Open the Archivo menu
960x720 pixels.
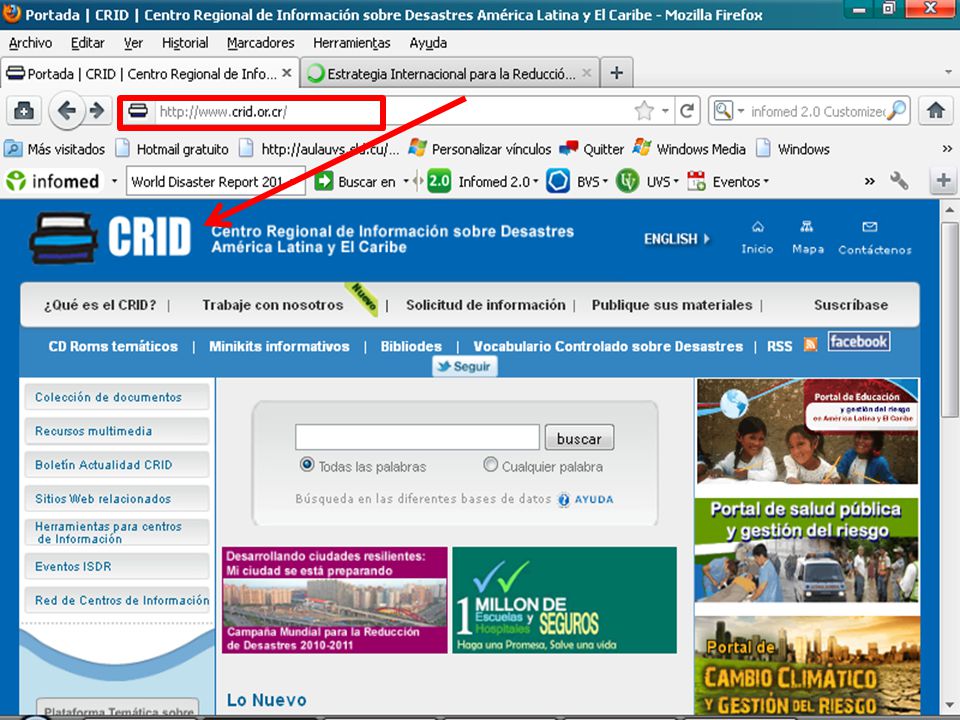30,43
